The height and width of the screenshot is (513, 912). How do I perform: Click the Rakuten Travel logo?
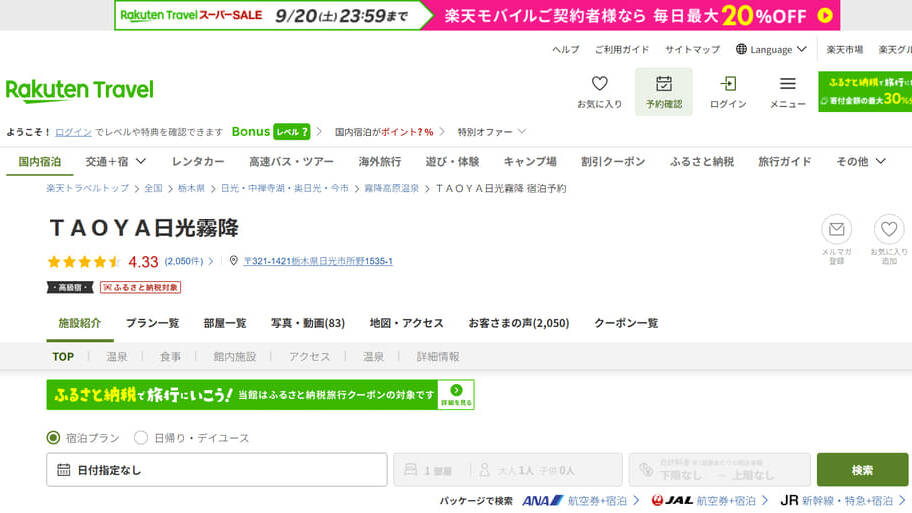click(80, 91)
